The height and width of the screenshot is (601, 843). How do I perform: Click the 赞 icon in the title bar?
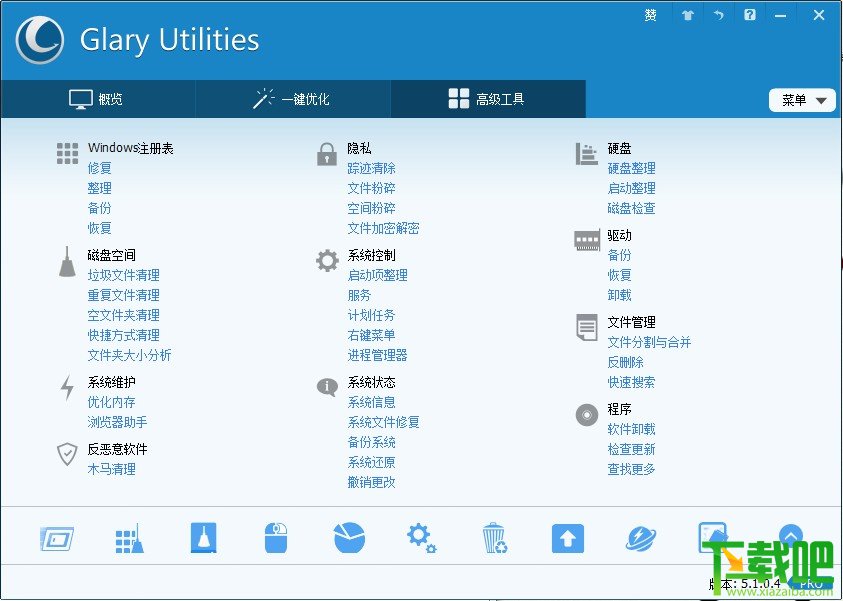(651, 16)
